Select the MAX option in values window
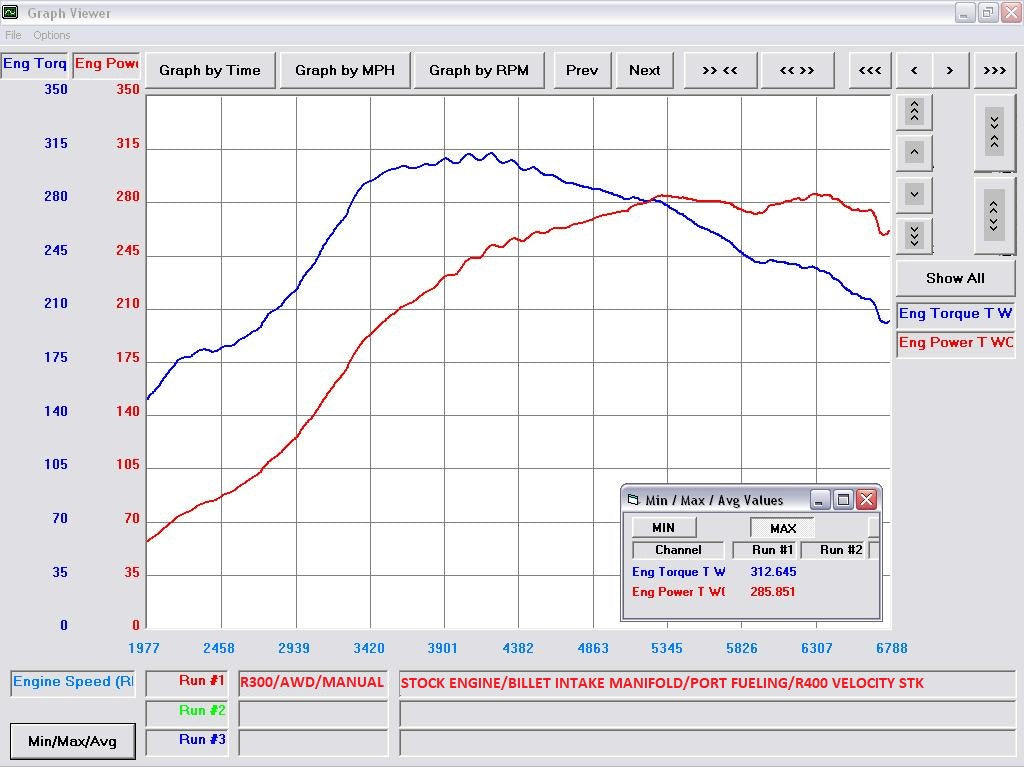Image resolution: width=1024 pixels, height=768 pixels. coord(782,528)
